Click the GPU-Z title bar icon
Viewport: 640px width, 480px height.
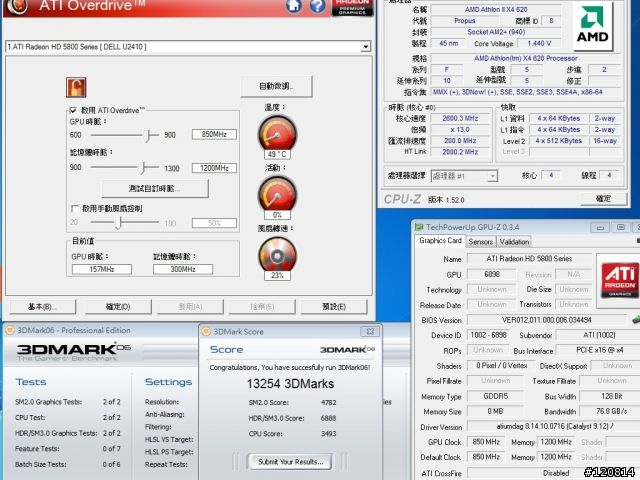(x=419, y=227)
